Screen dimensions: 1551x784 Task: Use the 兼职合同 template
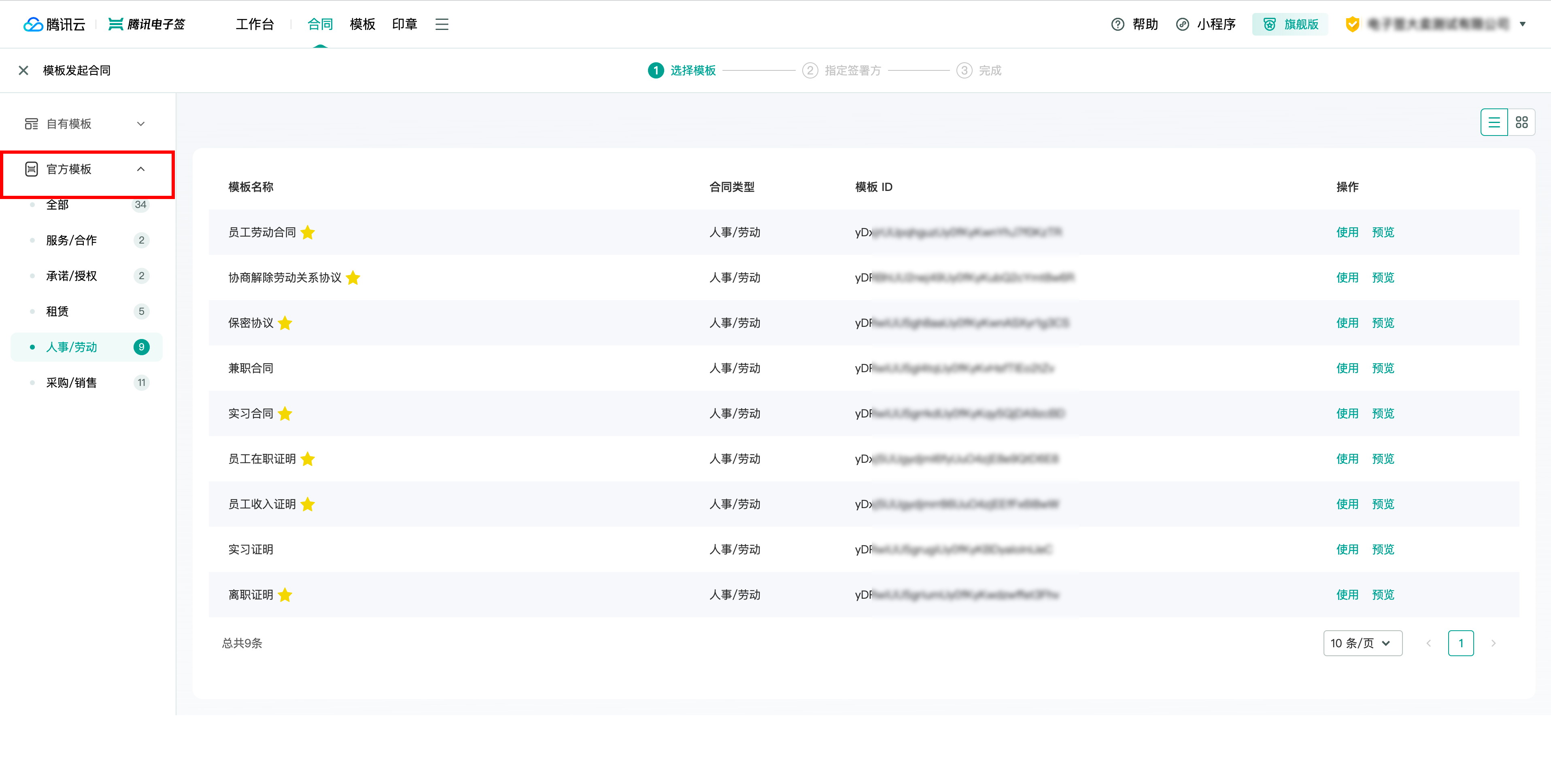(1347, 368)
